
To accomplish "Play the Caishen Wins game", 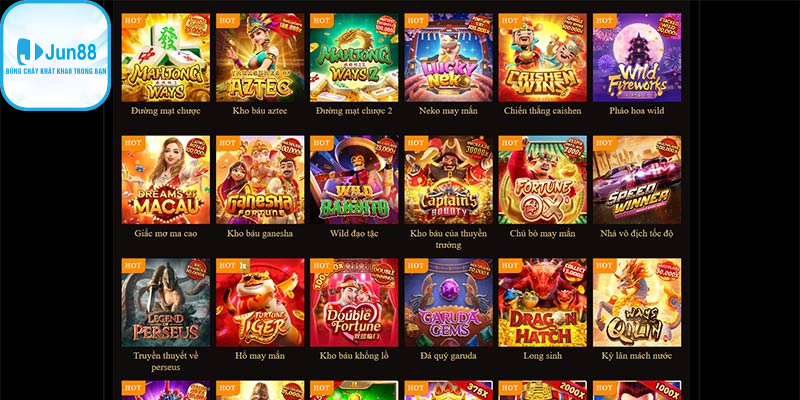I will pyautogui.click(x=542, y=58).
